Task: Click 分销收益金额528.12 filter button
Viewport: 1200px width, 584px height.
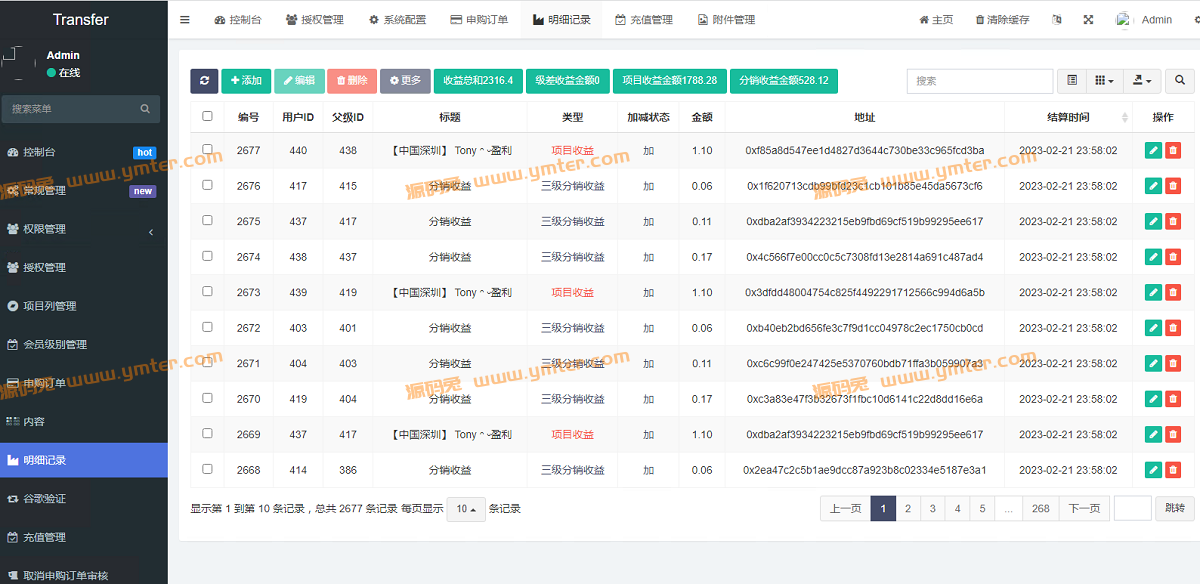Action: click(784, 81)
